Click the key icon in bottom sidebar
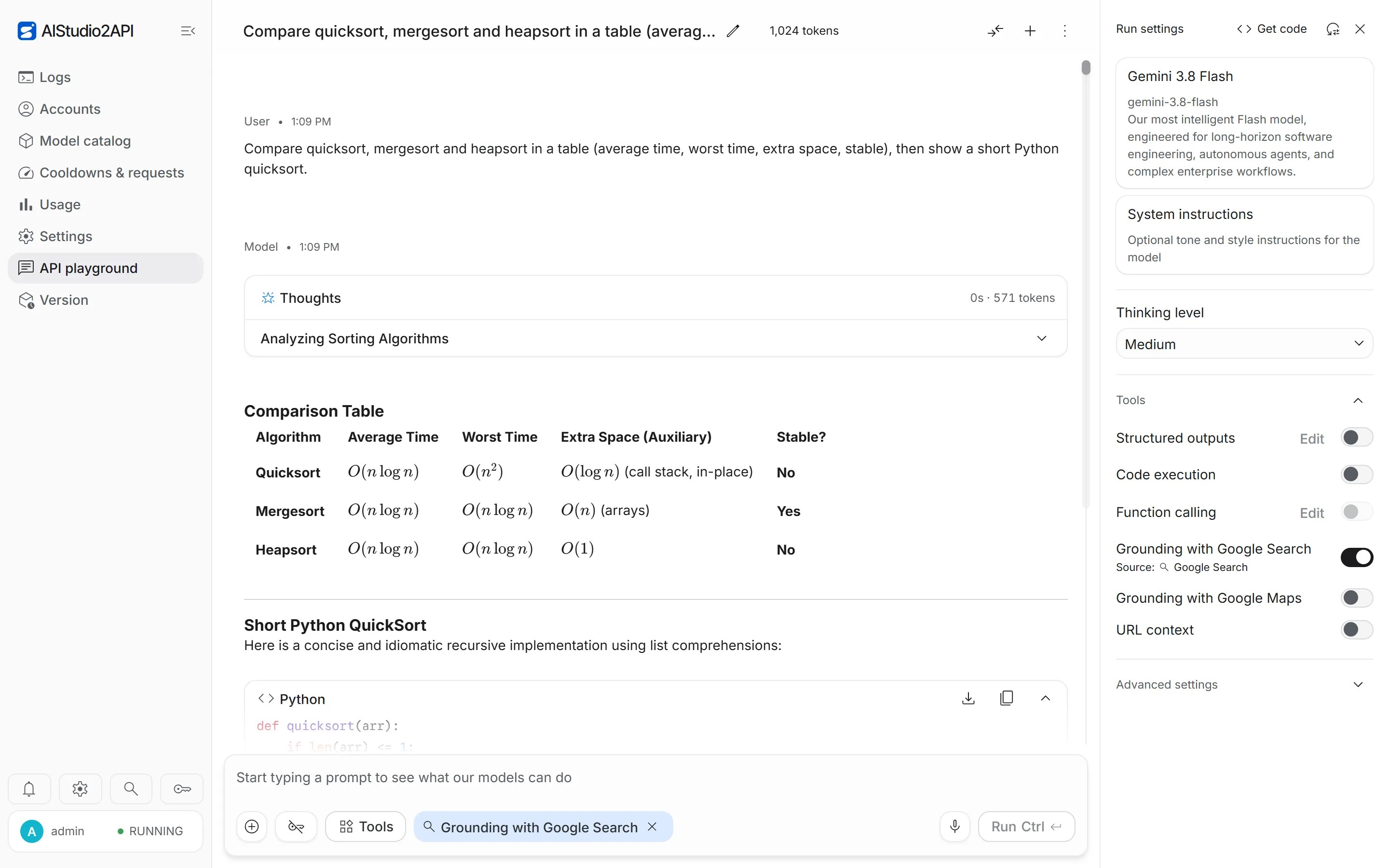Image resolution: width=1389 pixels, height=868 pixels. point(182,789)
